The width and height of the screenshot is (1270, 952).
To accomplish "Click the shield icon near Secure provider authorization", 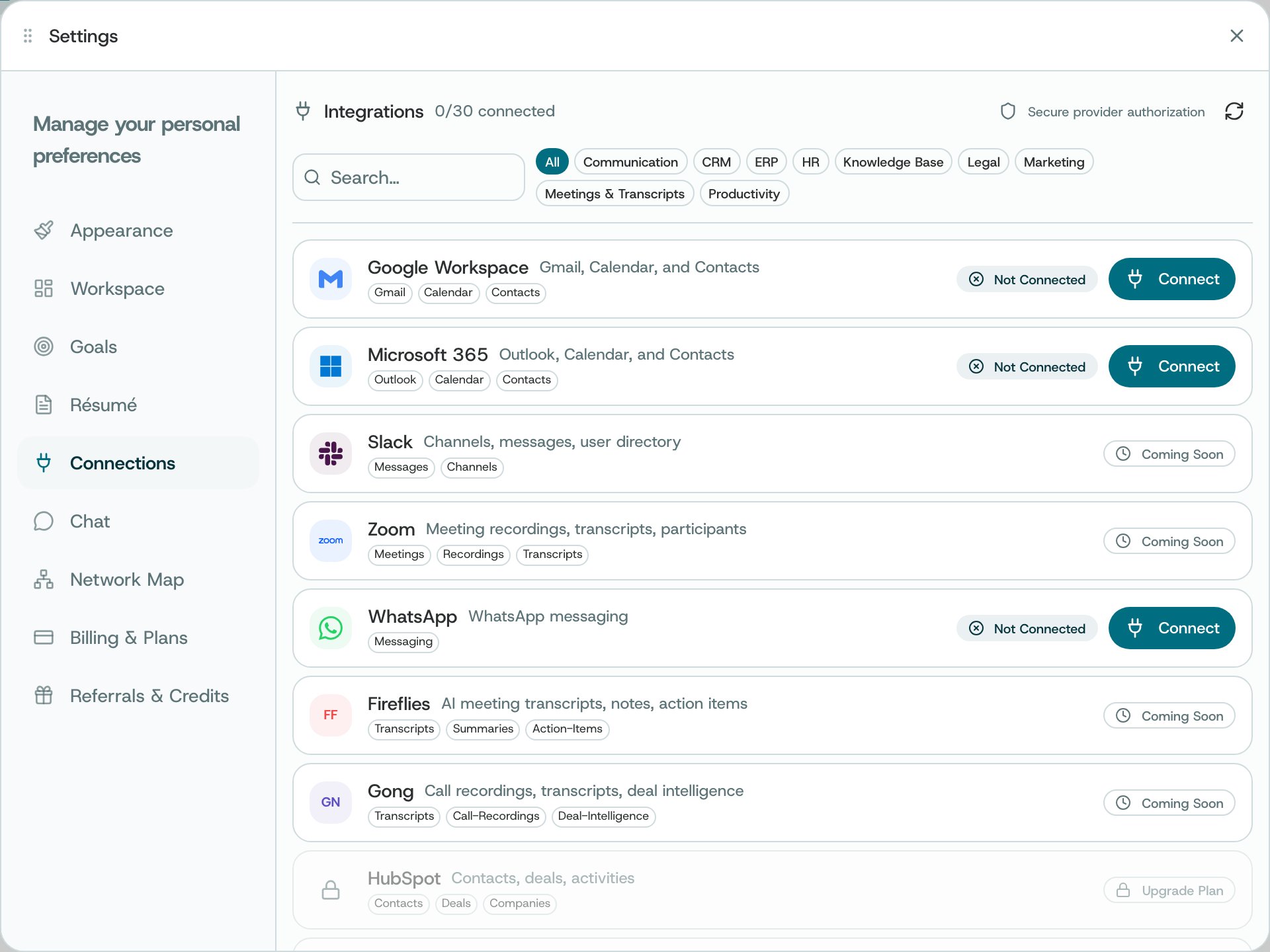I will point(1008,111).
